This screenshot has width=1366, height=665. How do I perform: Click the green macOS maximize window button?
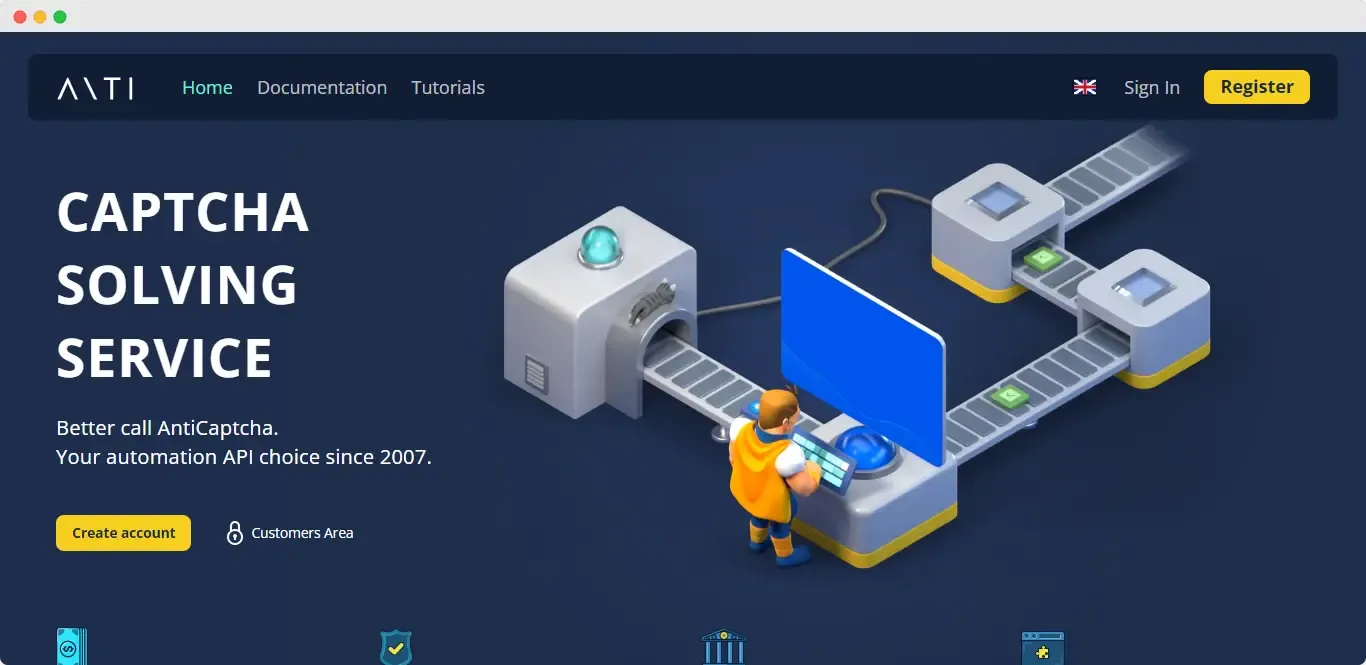[60, 17]
